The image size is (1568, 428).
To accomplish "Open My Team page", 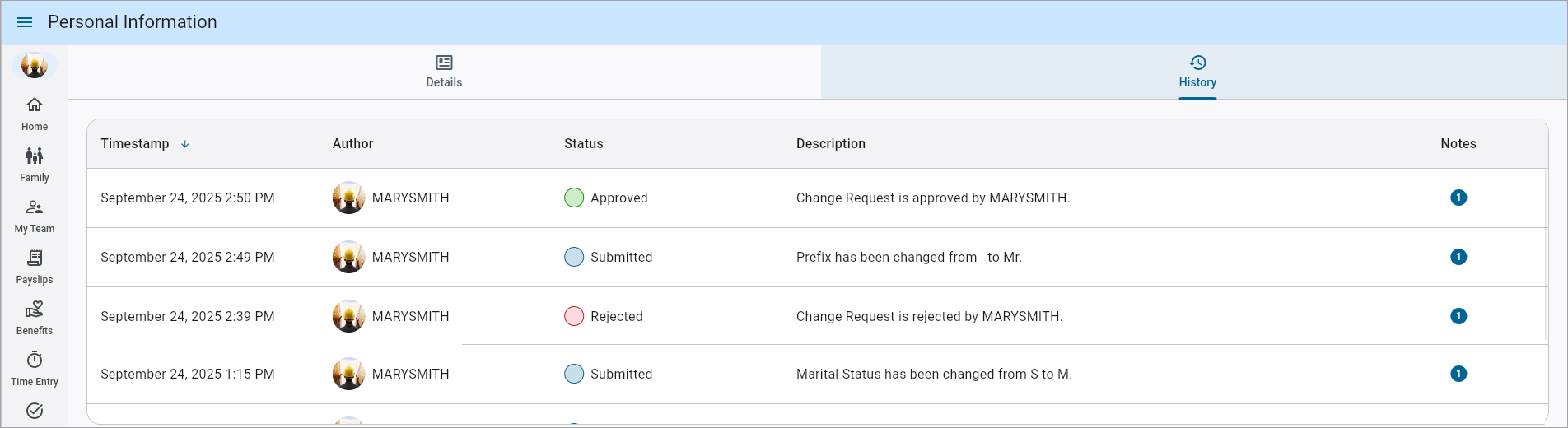I will (x=35, y=216).
